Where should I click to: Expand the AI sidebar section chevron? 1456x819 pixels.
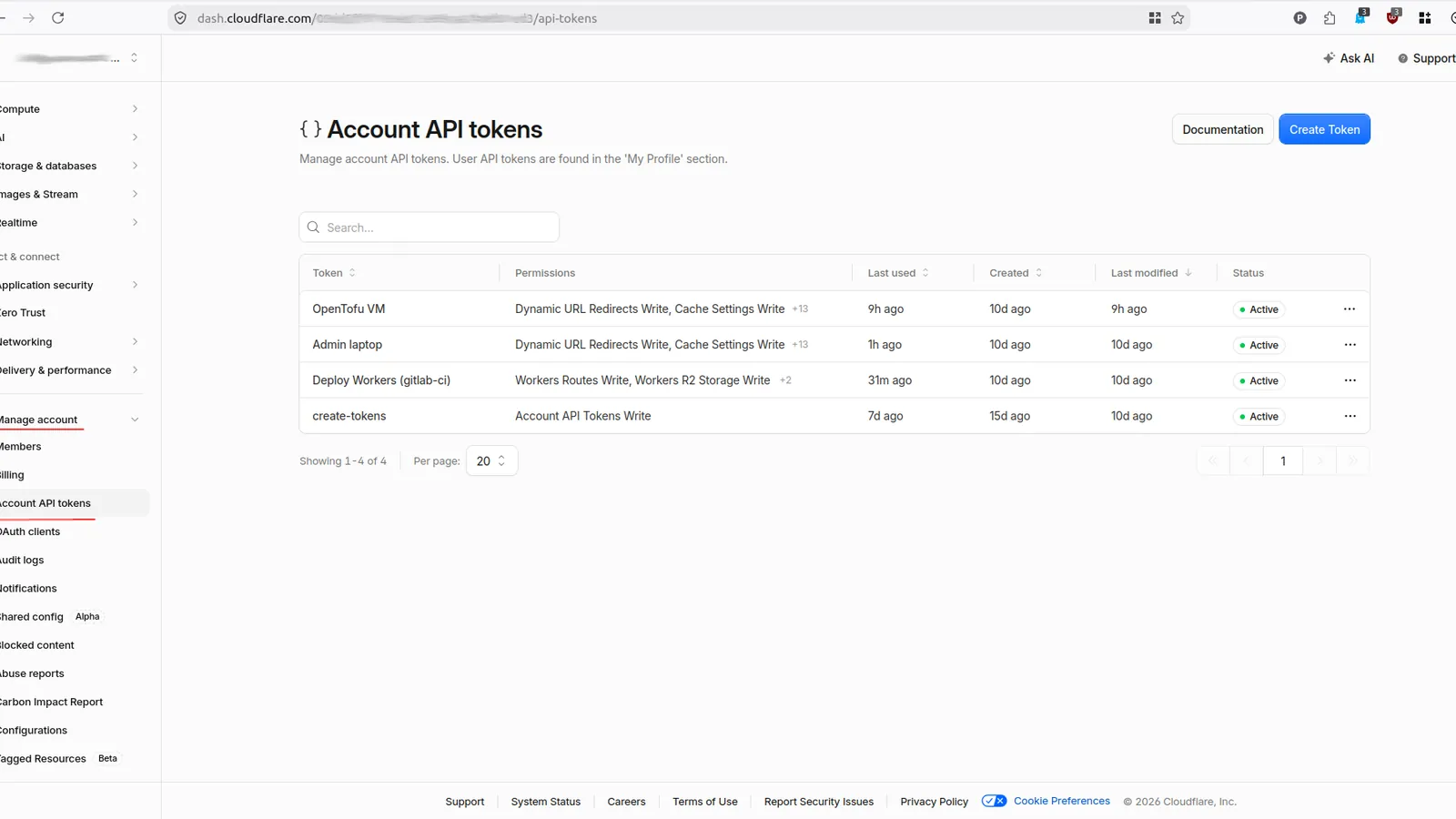point(135,137)
